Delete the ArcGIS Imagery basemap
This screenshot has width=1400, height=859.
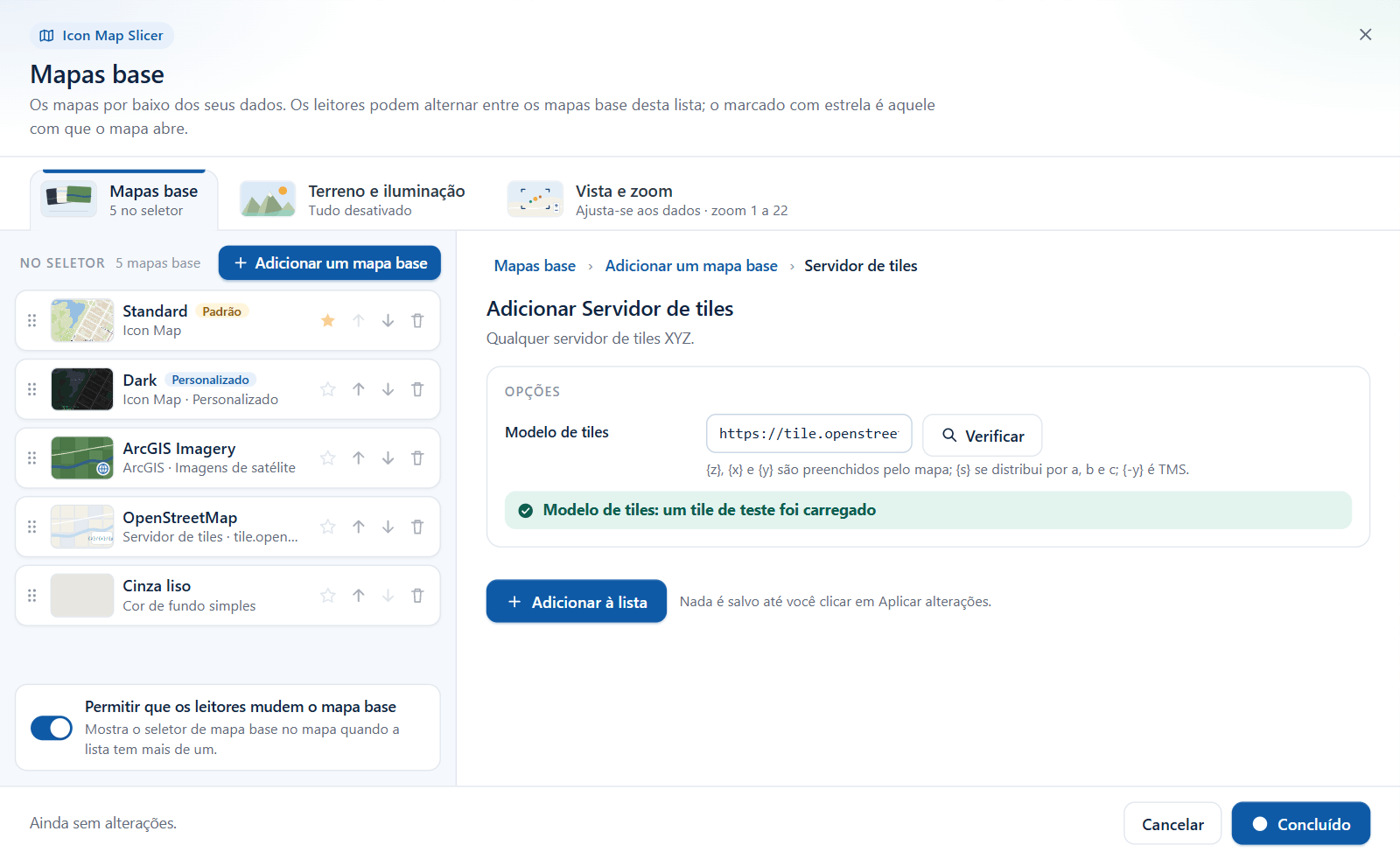[417, 457]
